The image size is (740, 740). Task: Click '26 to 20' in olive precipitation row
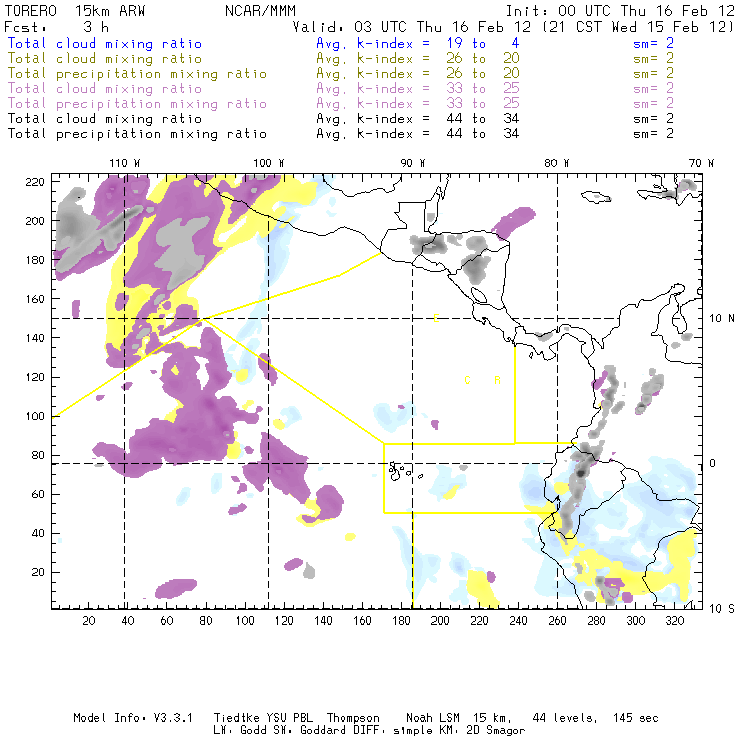(483, 74)
